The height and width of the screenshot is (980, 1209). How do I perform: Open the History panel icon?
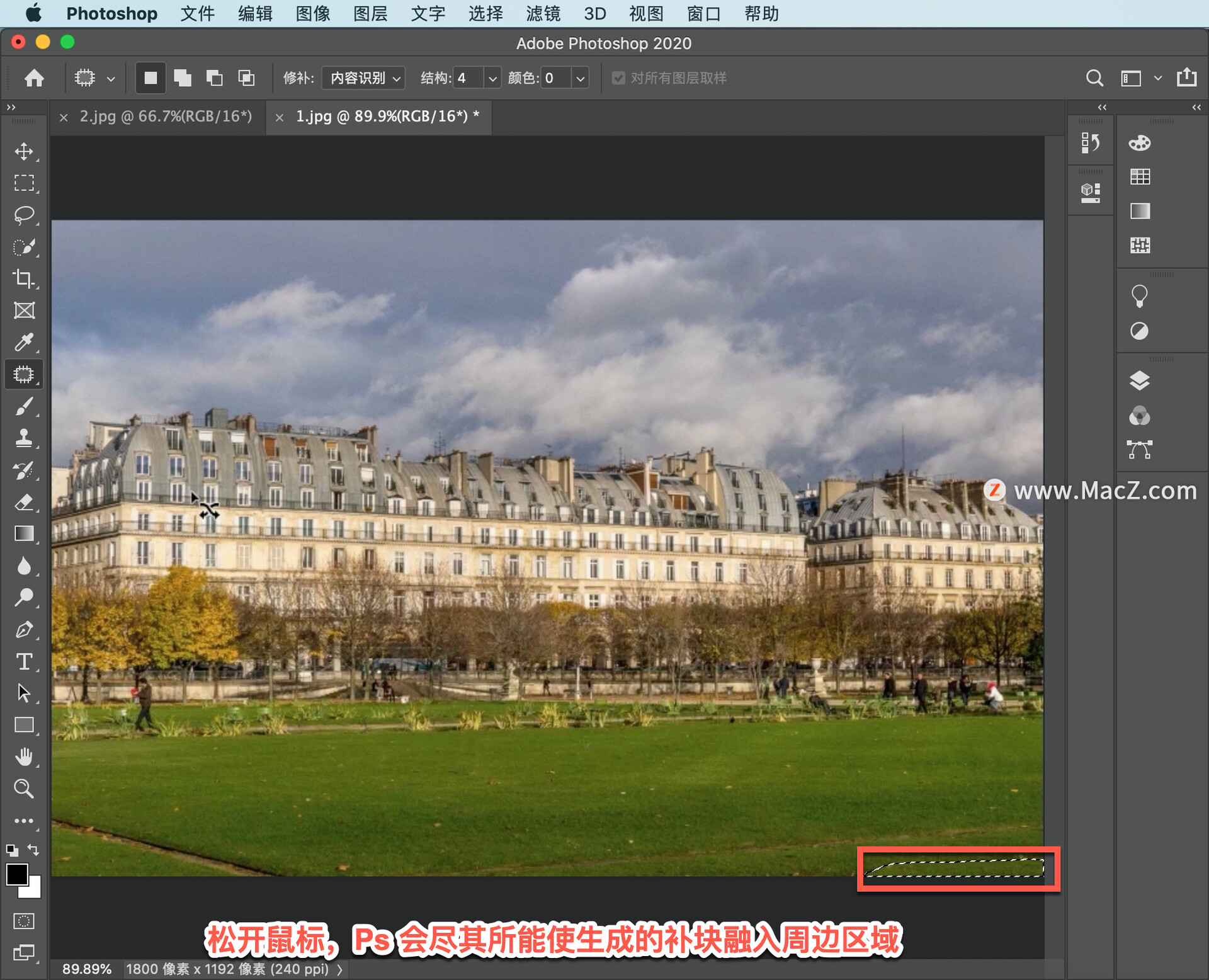click(1091, 143)
